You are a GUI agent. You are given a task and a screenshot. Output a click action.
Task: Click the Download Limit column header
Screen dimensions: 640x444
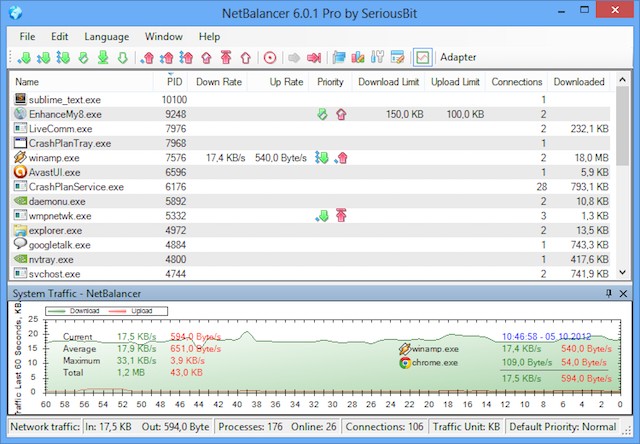[389, 81]
